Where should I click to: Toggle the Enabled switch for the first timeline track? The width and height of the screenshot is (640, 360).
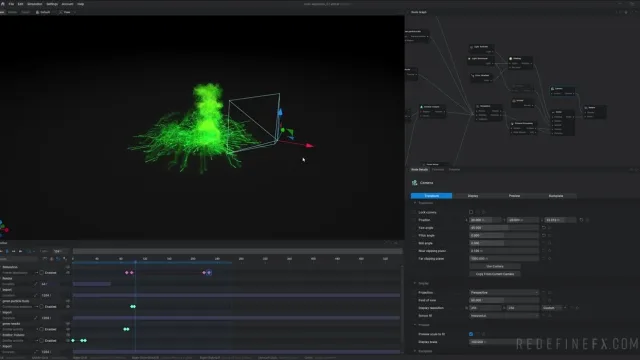click(x=42, y=273)
